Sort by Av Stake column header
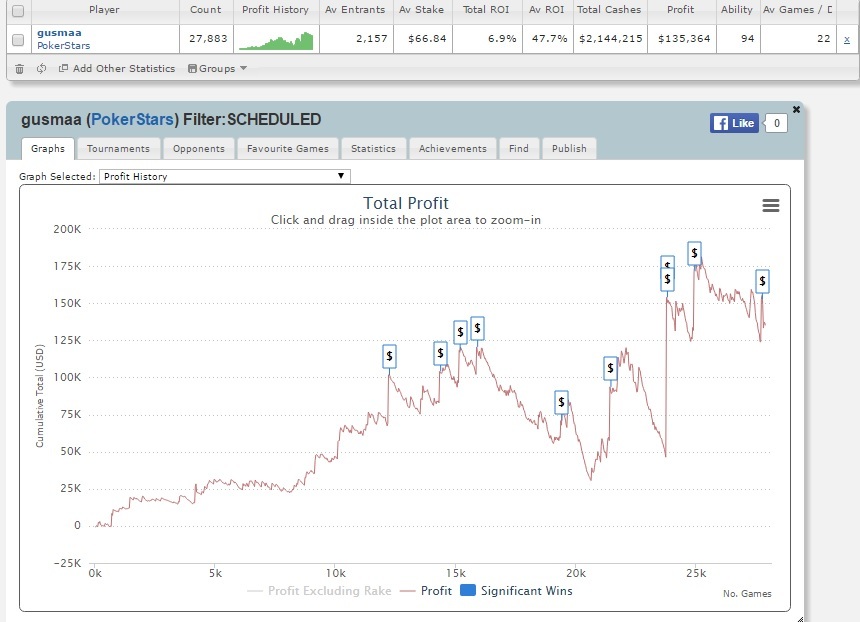Image resolution: width=860 pixels, height=622 pixels. pos(421,10)
